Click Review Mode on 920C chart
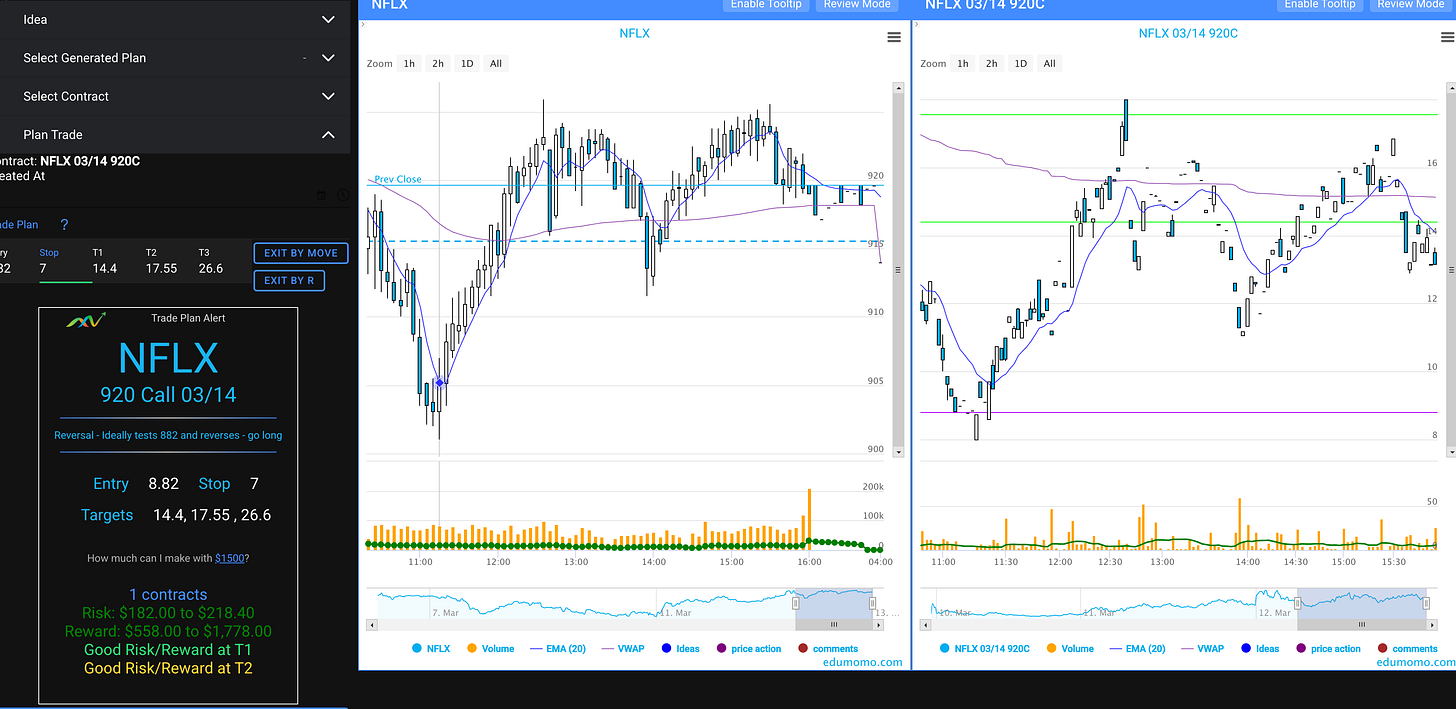The image size is (1456, 709). point(1410,5)
